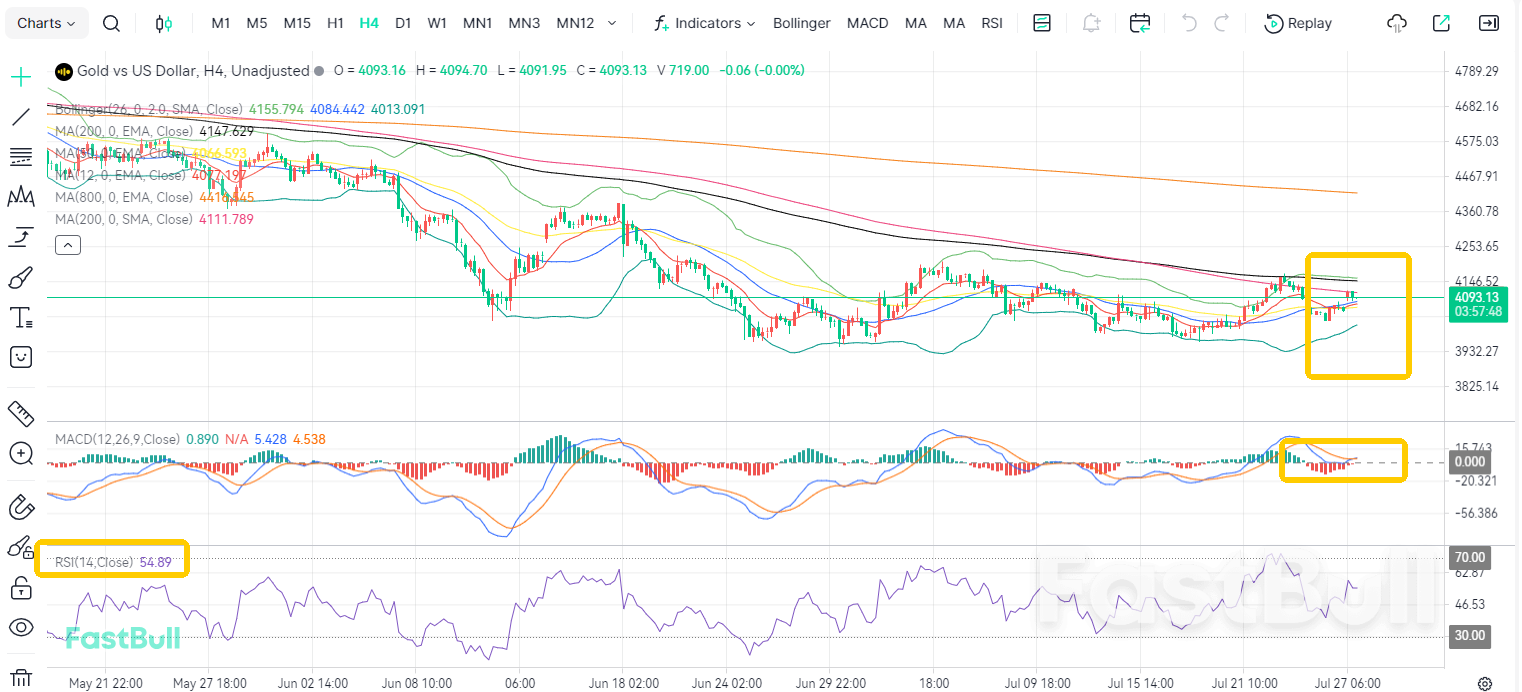The height and width of the screenshot is (692, 1522).
Task: Redo the last chart action
Action: coord(1221,23)
